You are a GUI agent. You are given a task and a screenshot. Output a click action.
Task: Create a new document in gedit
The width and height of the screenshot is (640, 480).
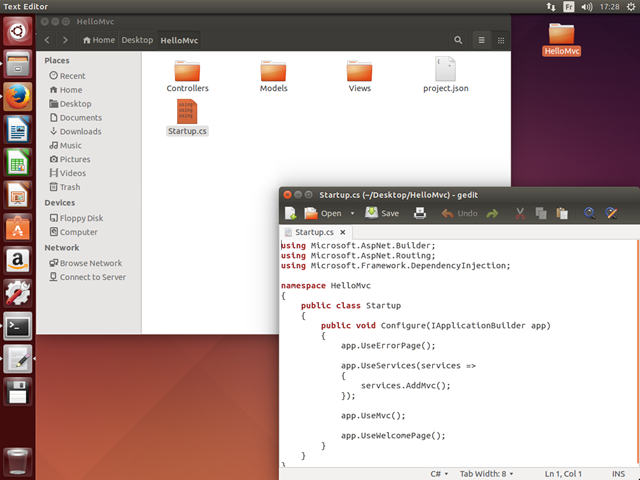(x=290, y=213)
